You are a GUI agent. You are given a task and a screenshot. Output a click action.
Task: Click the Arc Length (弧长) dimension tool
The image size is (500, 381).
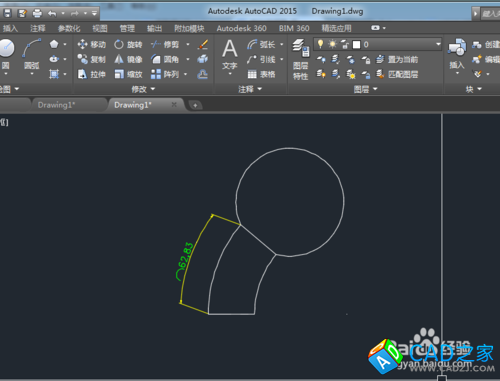[261, 44]
